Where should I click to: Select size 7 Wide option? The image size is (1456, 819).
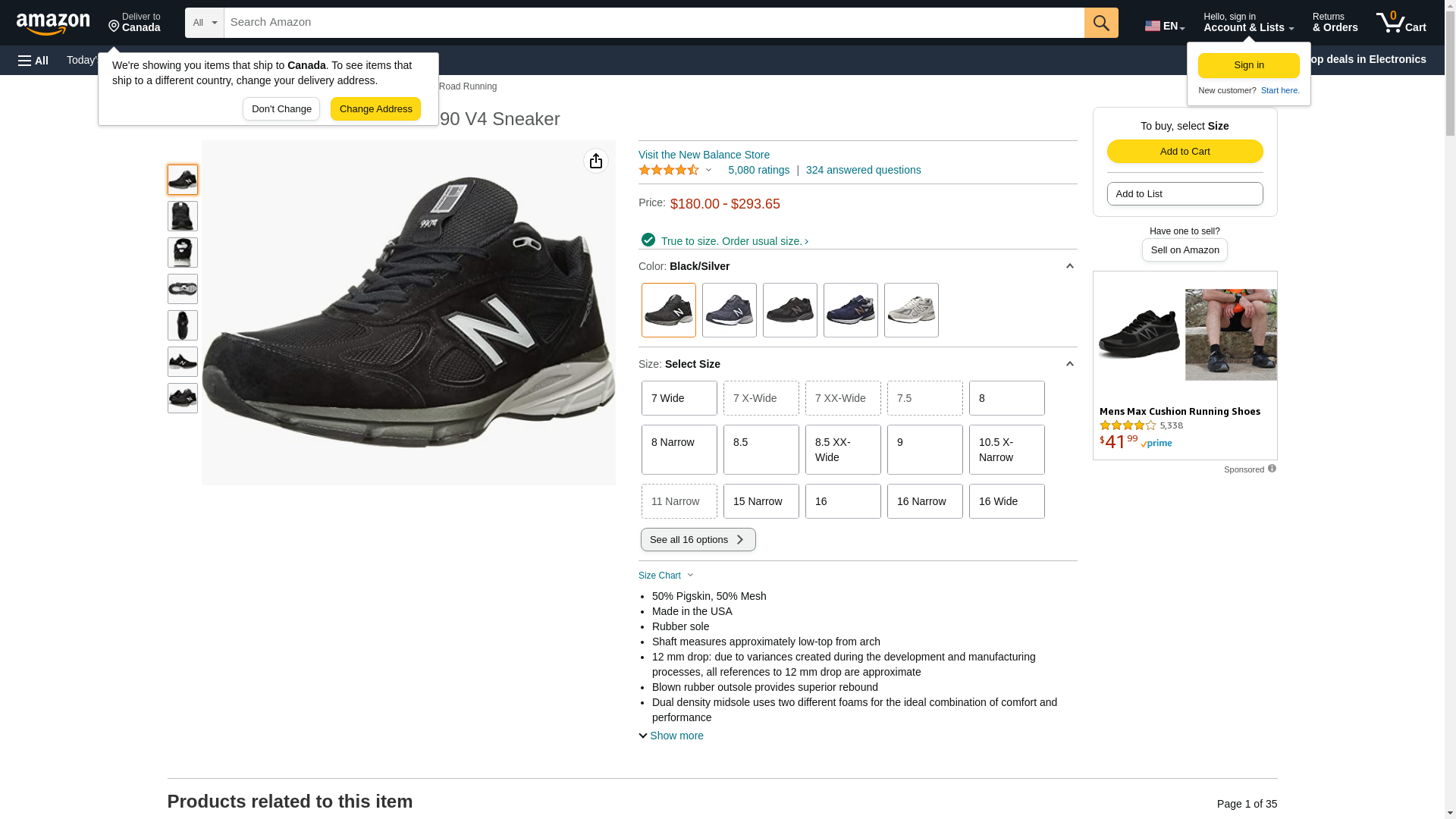coord(679,398)
